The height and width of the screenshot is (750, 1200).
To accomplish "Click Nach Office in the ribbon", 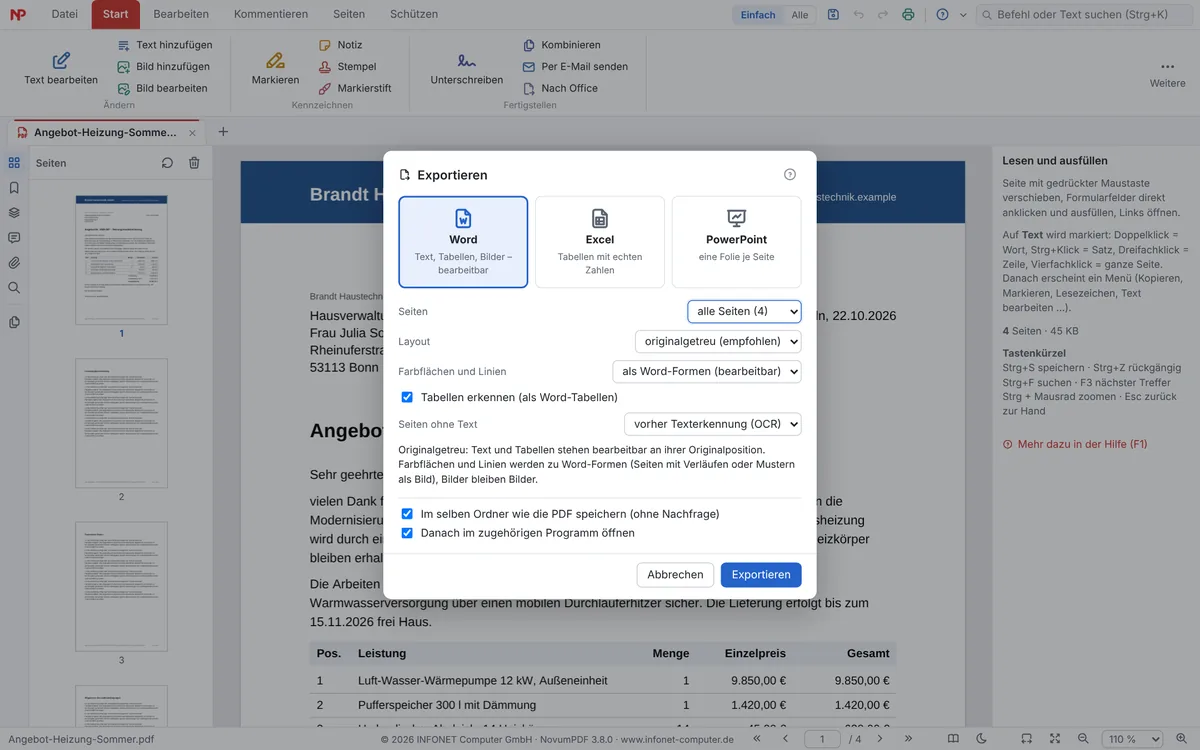I will (560, 88).
